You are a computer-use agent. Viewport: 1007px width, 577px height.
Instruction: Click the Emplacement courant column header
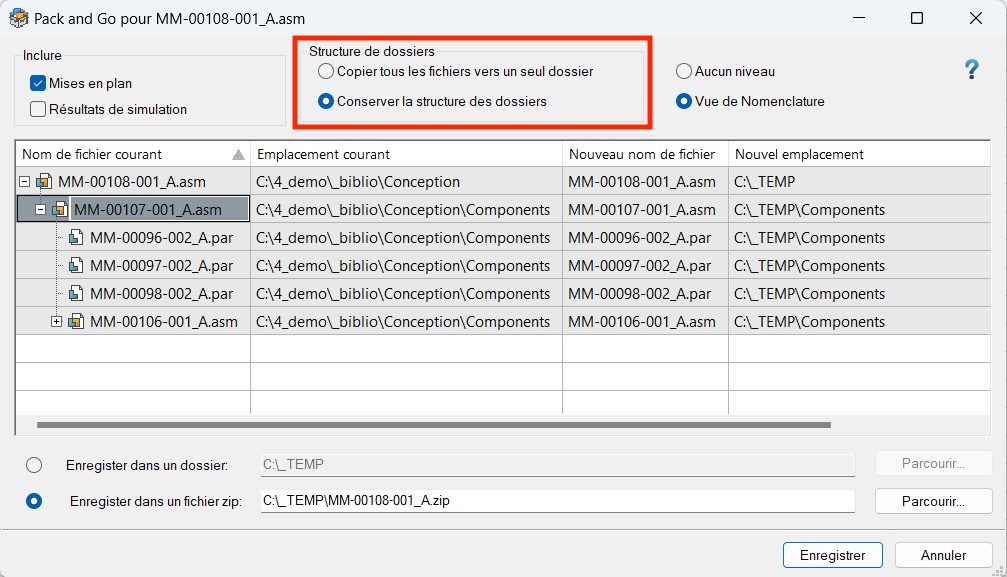407,154
